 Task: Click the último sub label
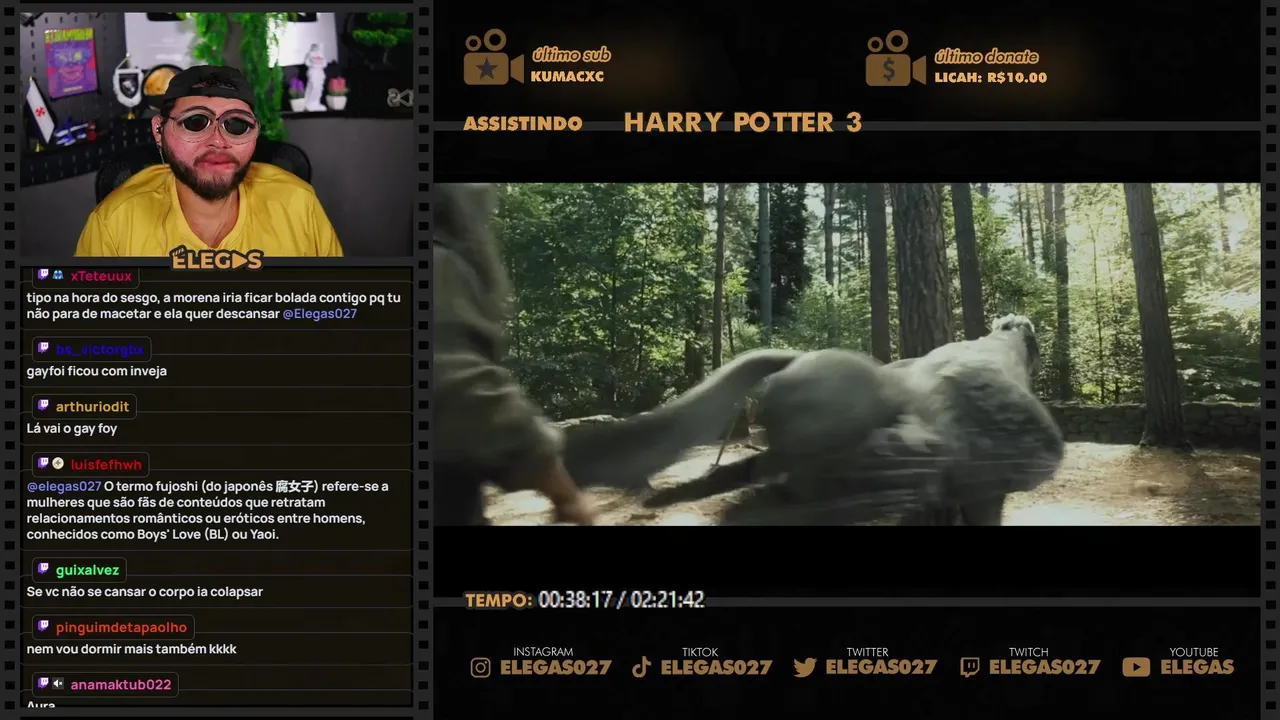[571, 55]
